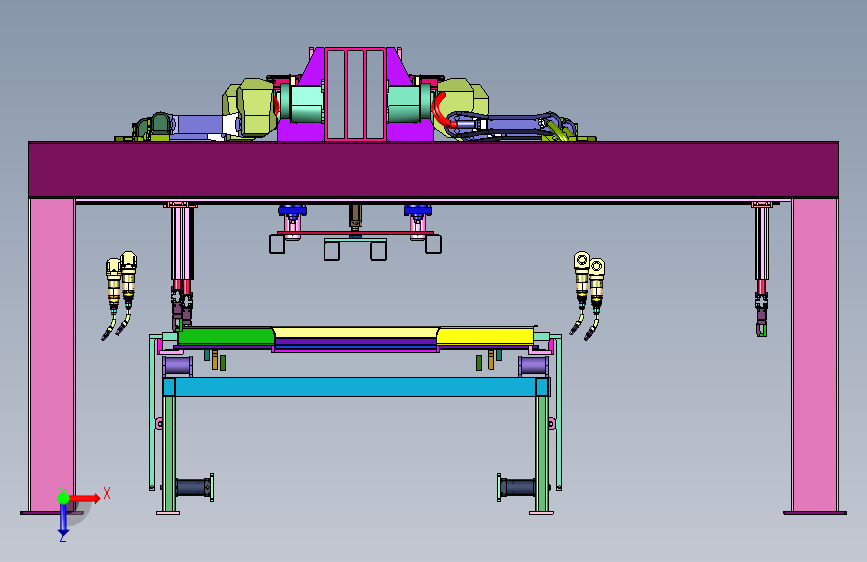This screenshot has width=867, height=562.
Task: Select the right purple roller under fixture
Action: coord(533,366)
